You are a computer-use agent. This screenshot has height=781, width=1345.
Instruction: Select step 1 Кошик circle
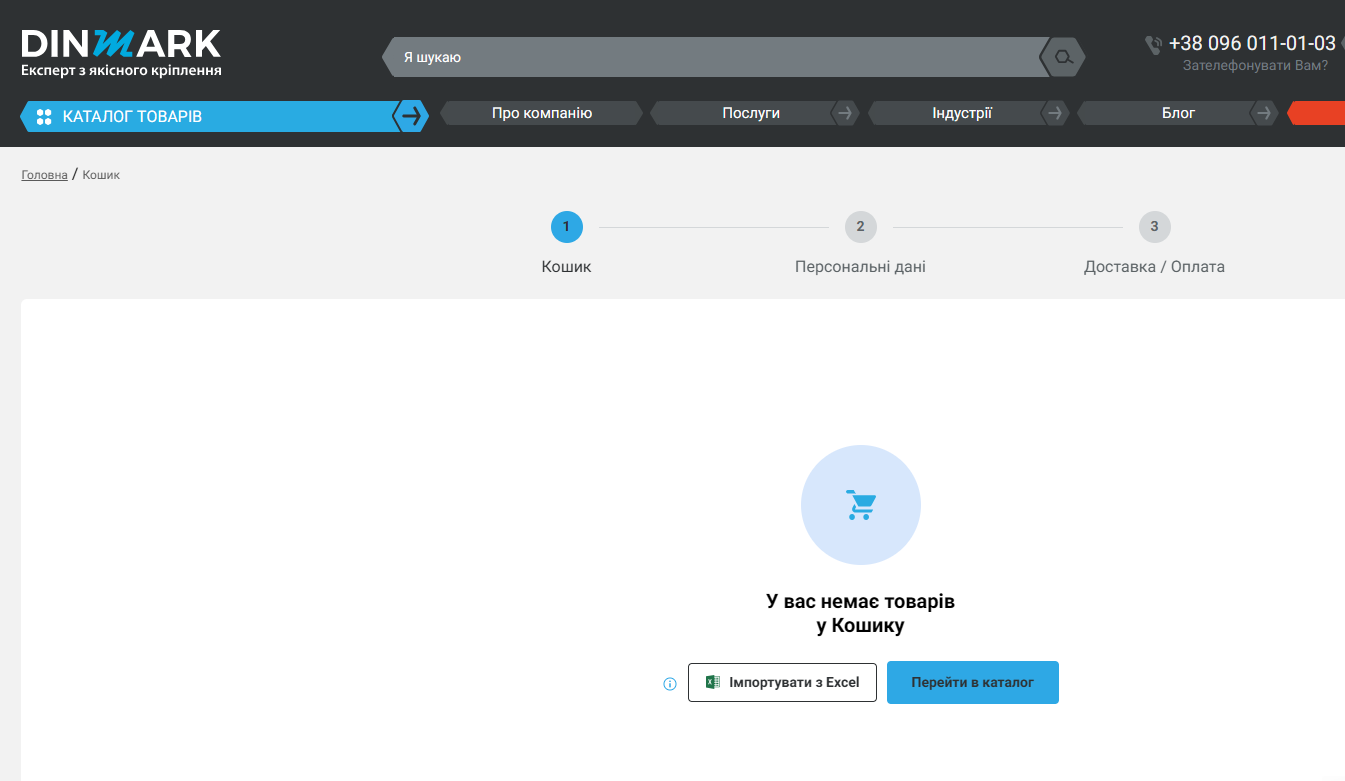click(x=566, y=227)
